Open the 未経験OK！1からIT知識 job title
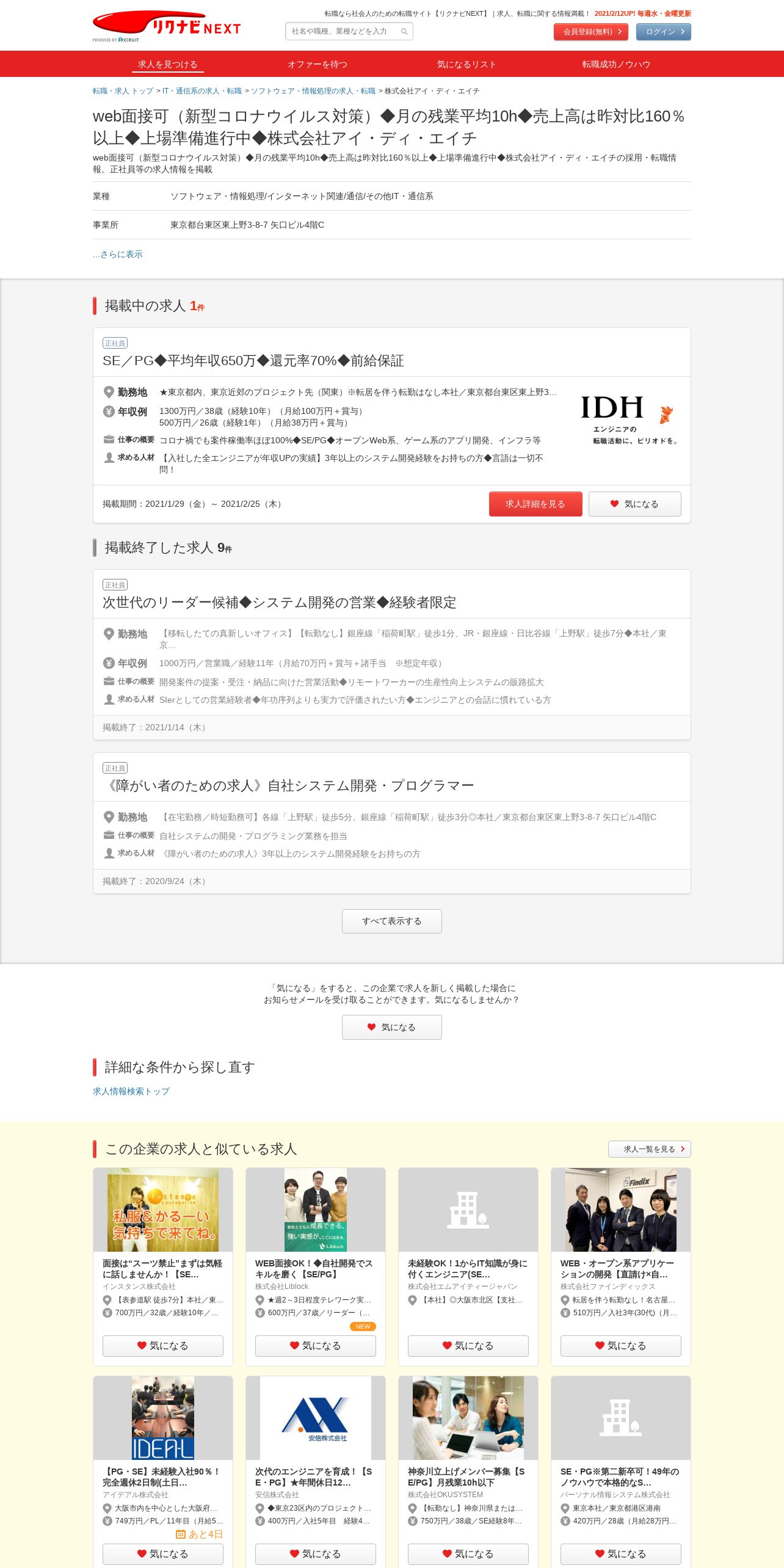 (468, 1269)
